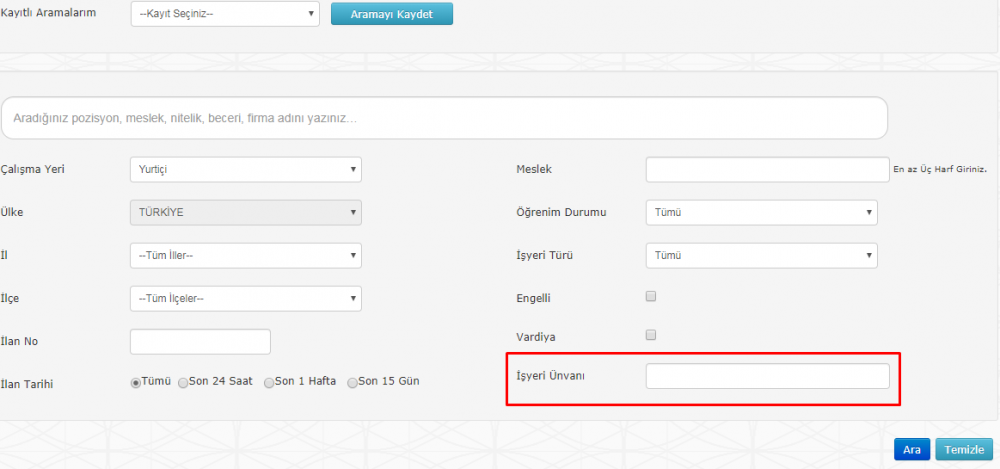
Task: Expand the İlçe district dropdown
Action: (245, 298)
